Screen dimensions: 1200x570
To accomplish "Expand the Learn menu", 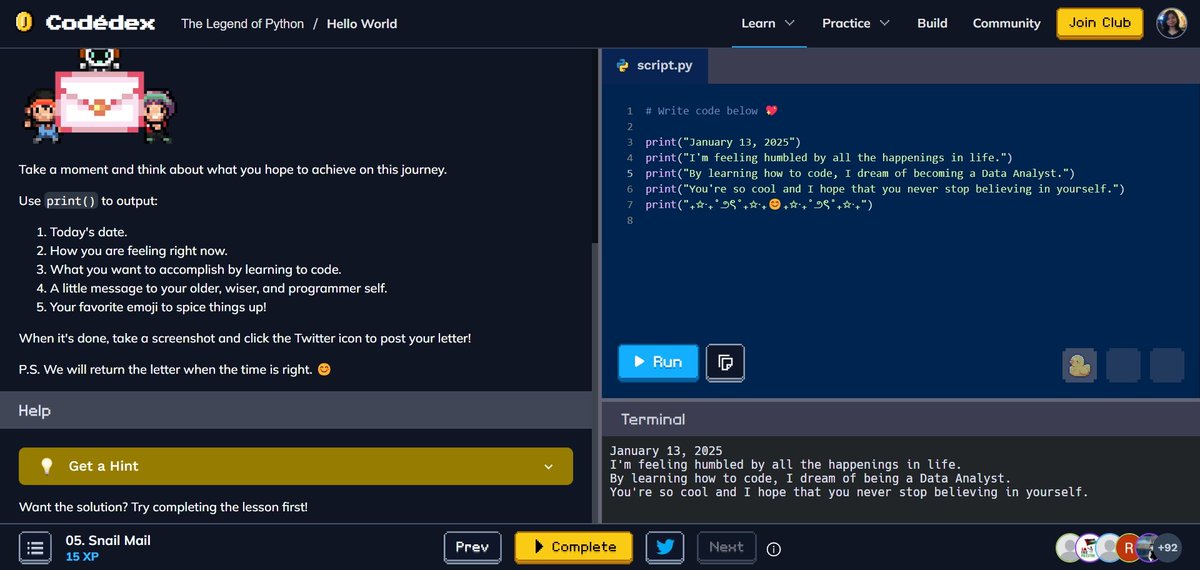I will click(768, 23).
